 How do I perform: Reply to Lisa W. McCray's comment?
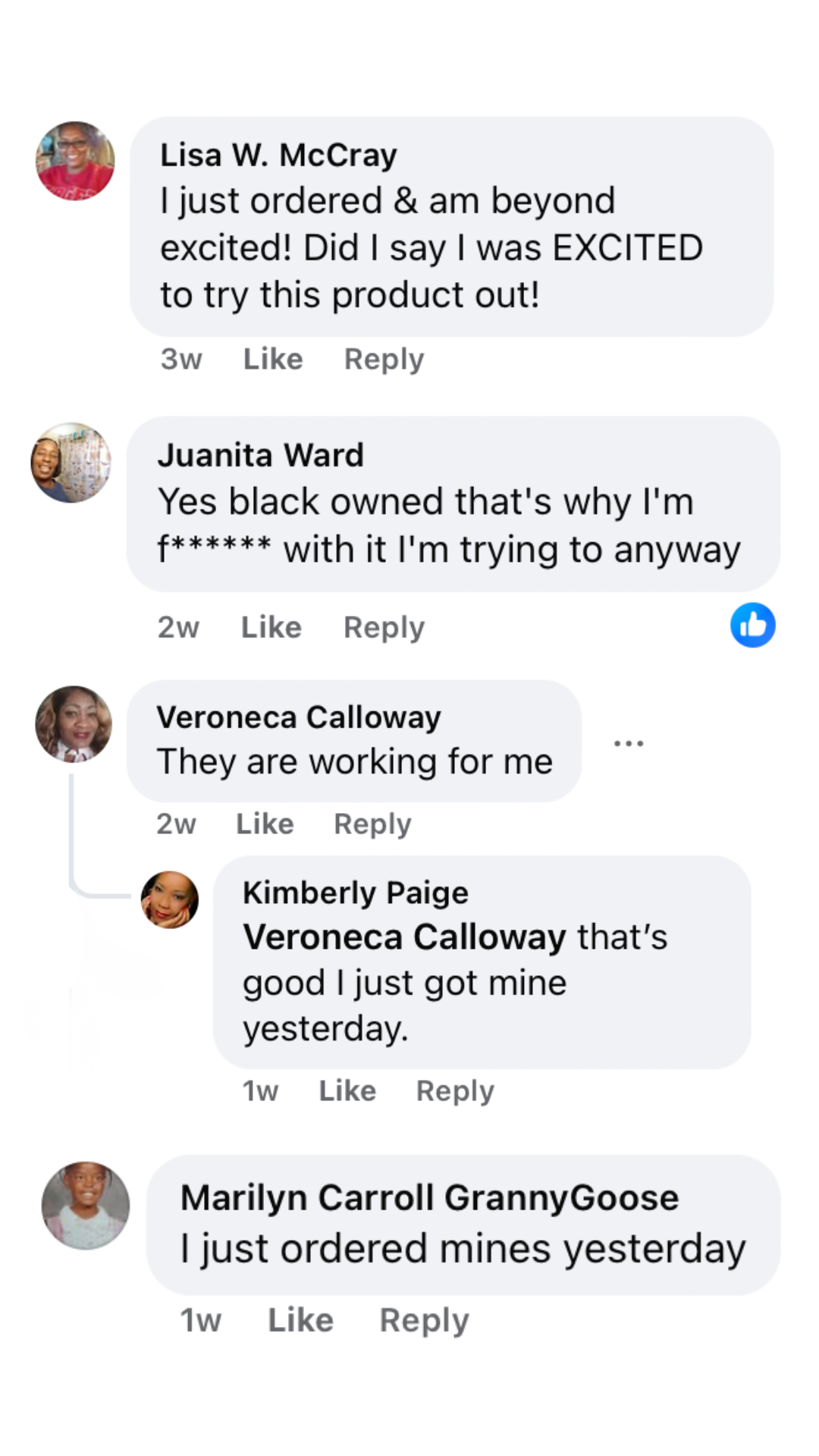[384, 359]
